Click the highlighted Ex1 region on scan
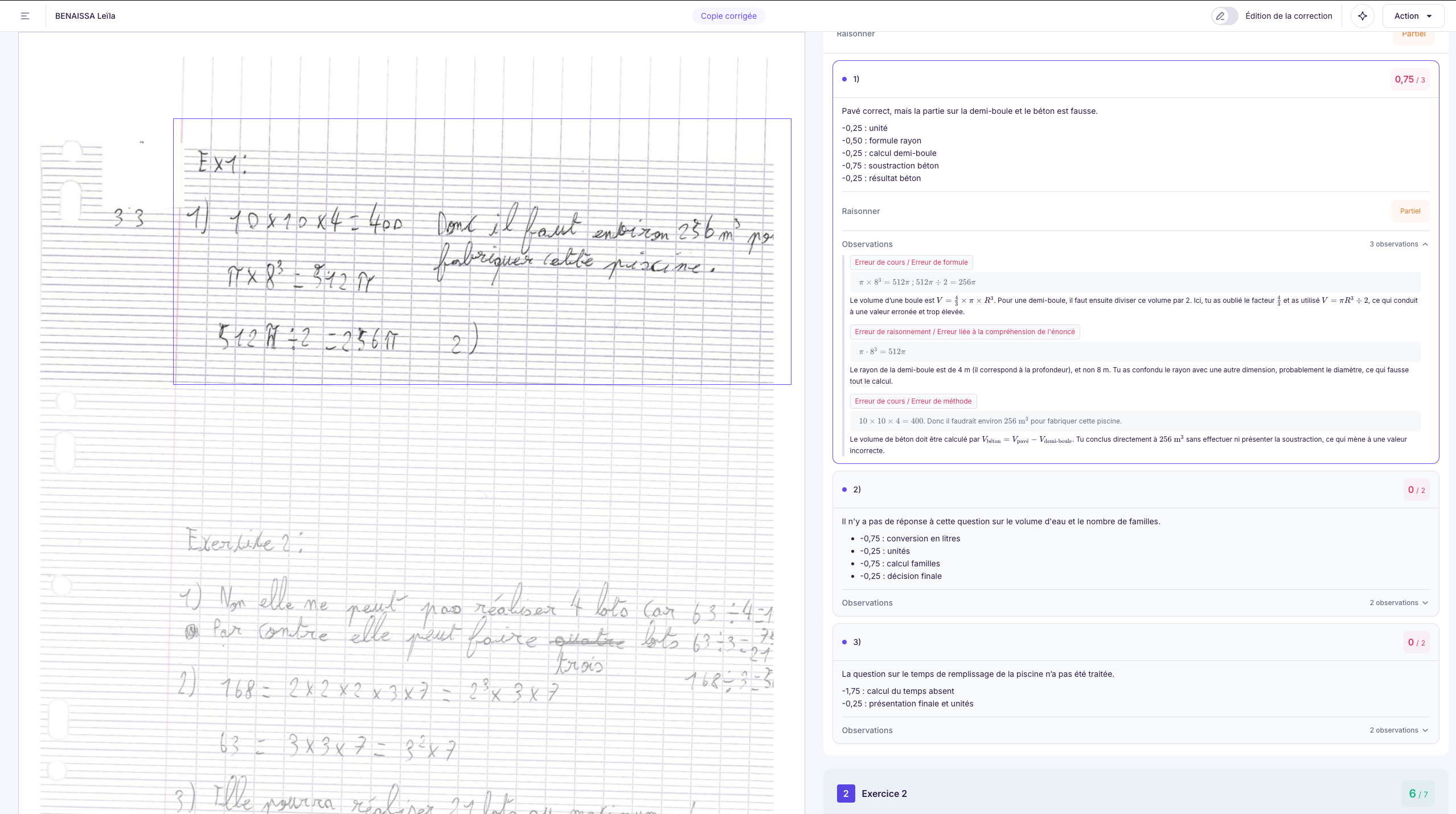This screenshot has height=814, width=1456. (x=482, y=251)
